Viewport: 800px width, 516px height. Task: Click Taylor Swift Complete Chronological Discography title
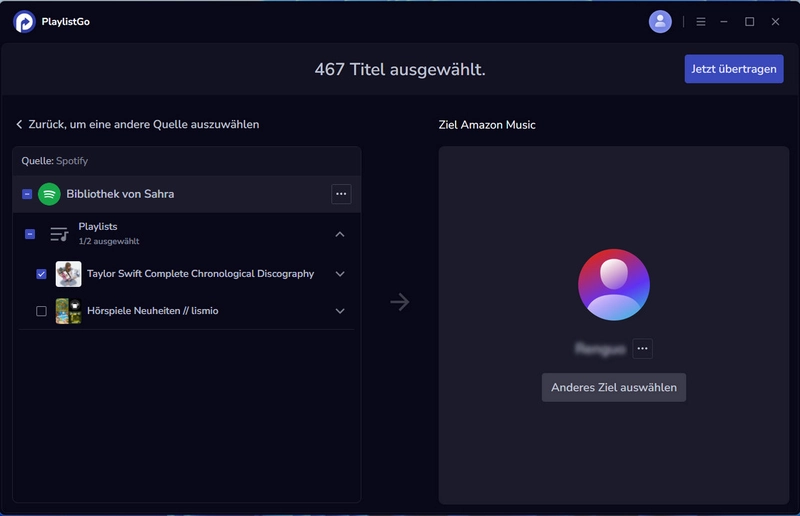pyautogui.click(x=201, y=274)
